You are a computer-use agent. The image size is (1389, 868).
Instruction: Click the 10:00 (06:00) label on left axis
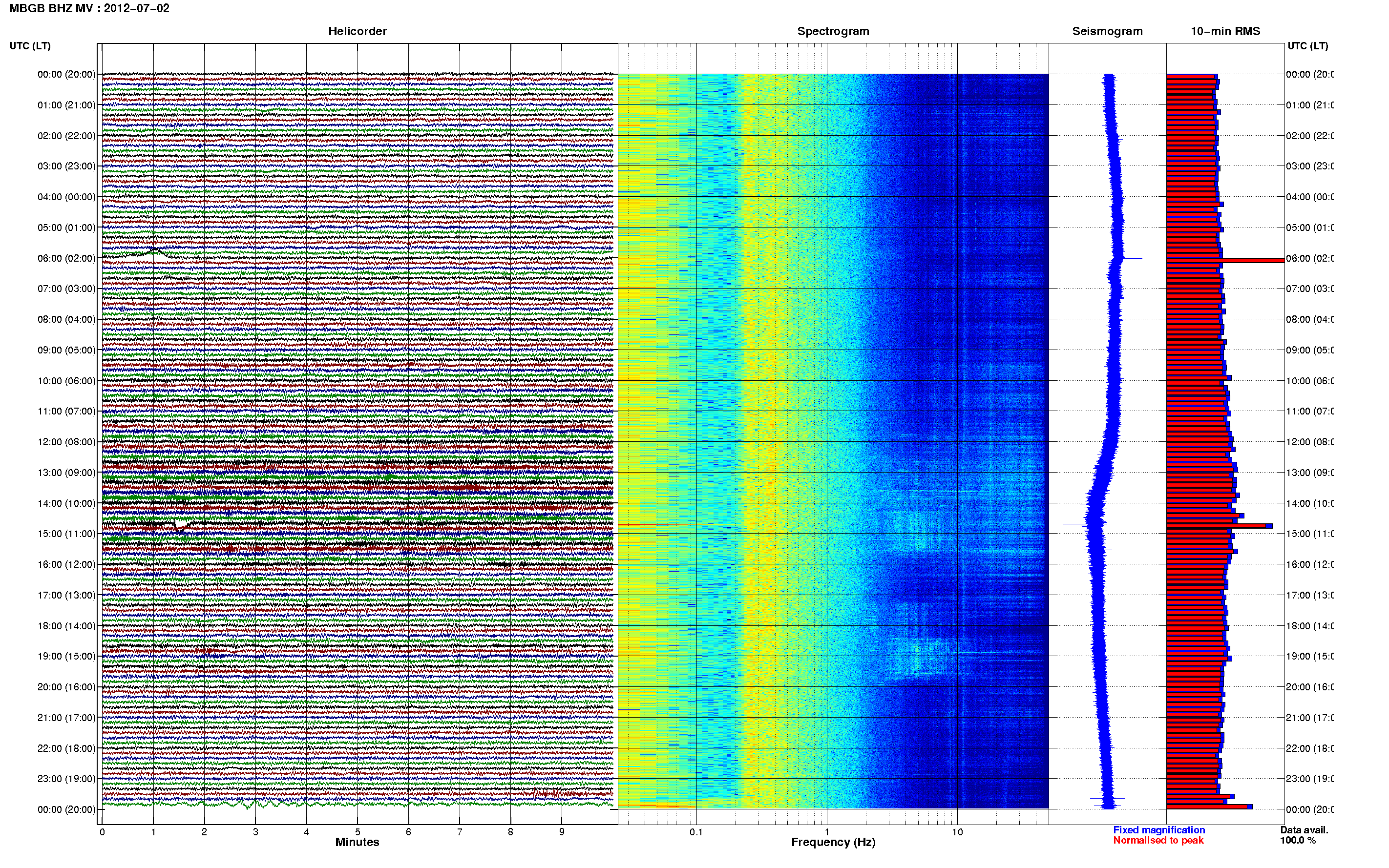point(66,381)
